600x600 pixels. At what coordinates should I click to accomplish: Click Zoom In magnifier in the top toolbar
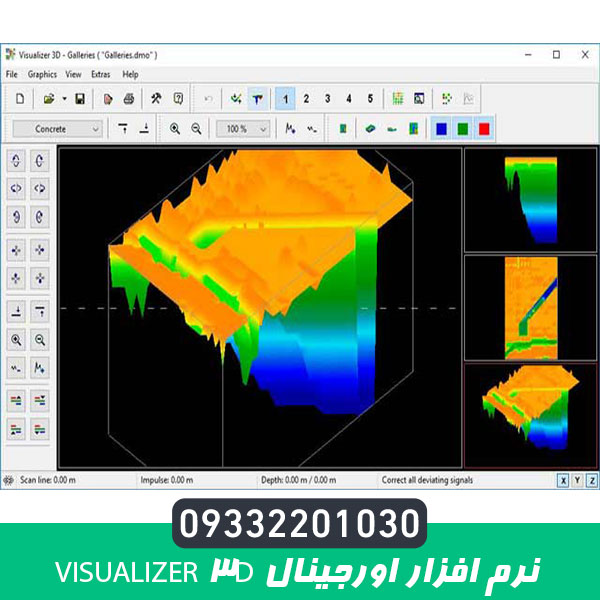[175, 129]
